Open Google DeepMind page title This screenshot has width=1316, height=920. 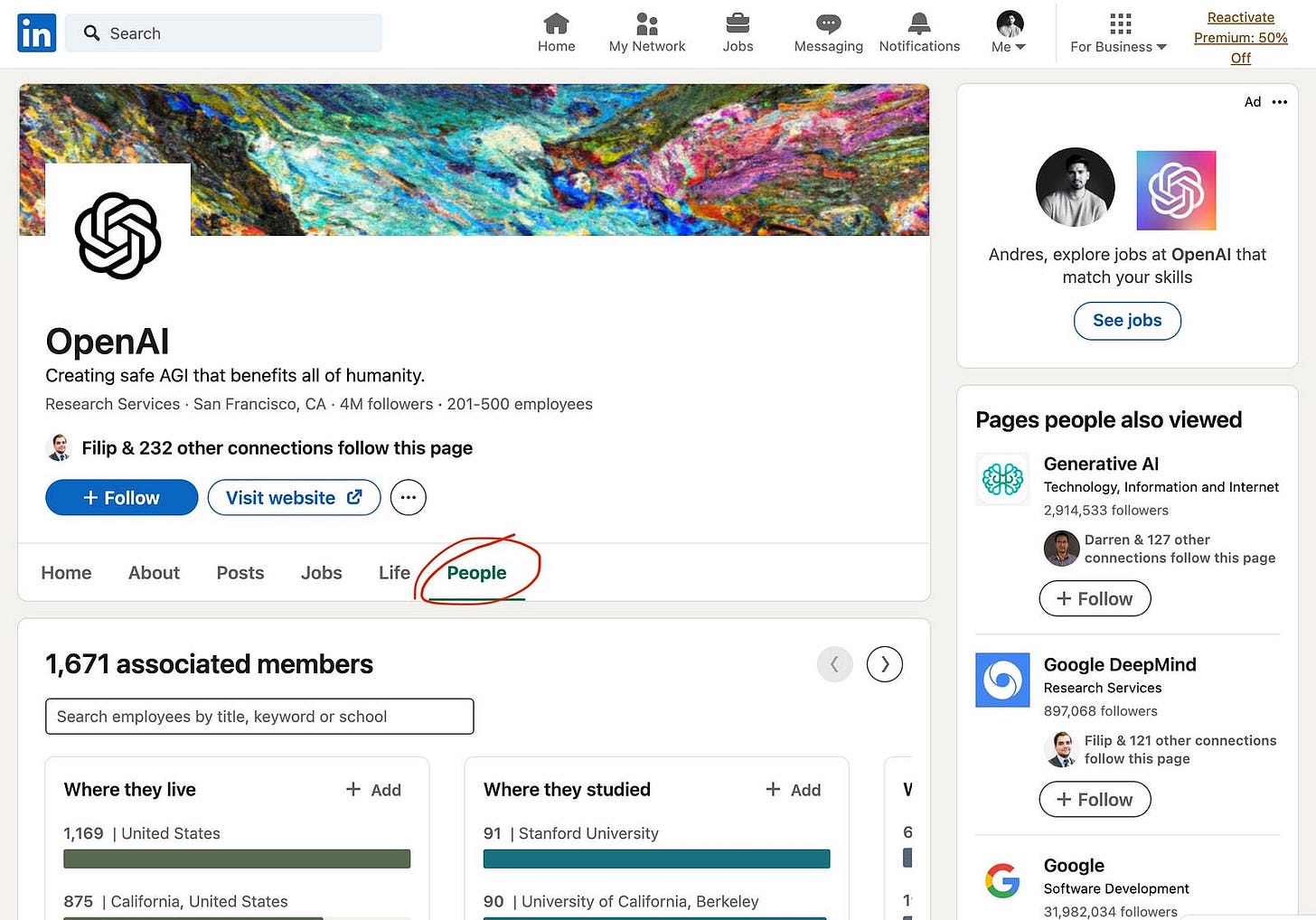tap(1120, 664)
